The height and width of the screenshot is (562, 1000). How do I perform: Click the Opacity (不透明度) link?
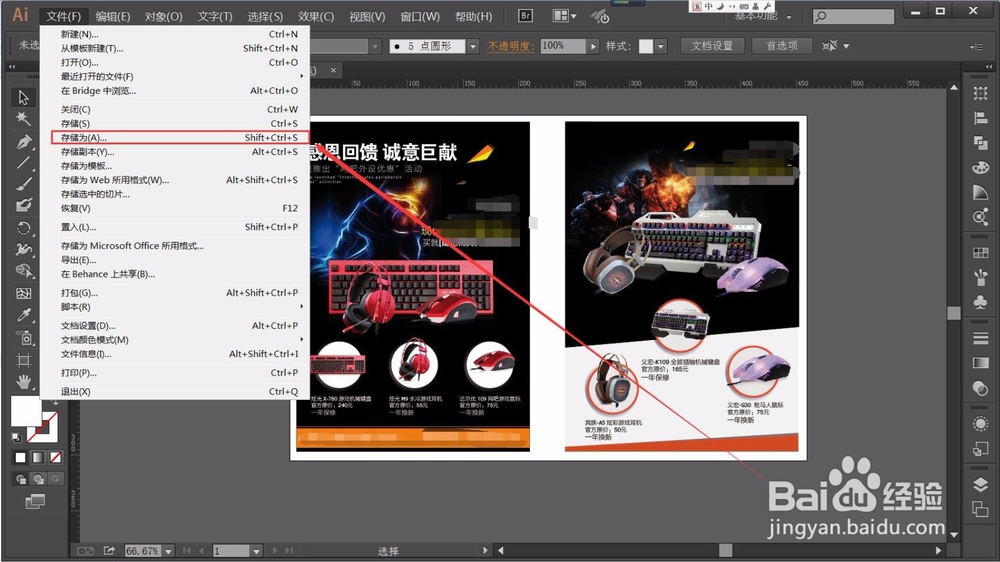coord(511,46)
